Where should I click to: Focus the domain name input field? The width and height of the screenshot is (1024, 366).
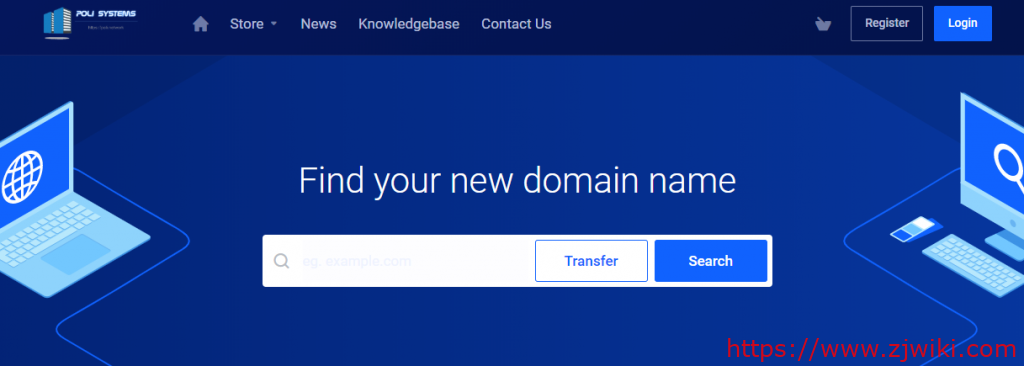coord(415,261)
